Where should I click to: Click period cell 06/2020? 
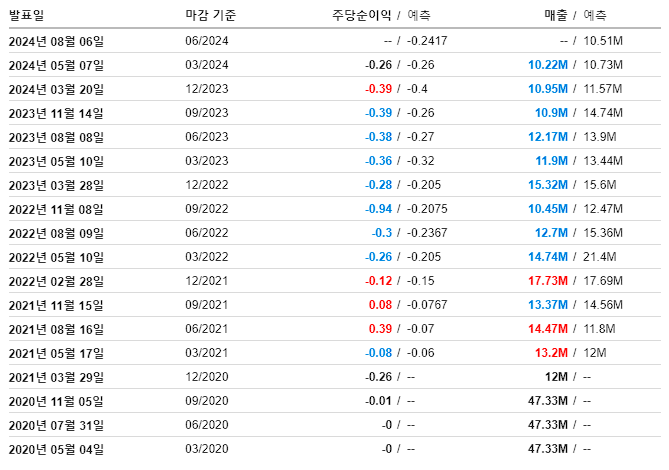pos(207,425)
